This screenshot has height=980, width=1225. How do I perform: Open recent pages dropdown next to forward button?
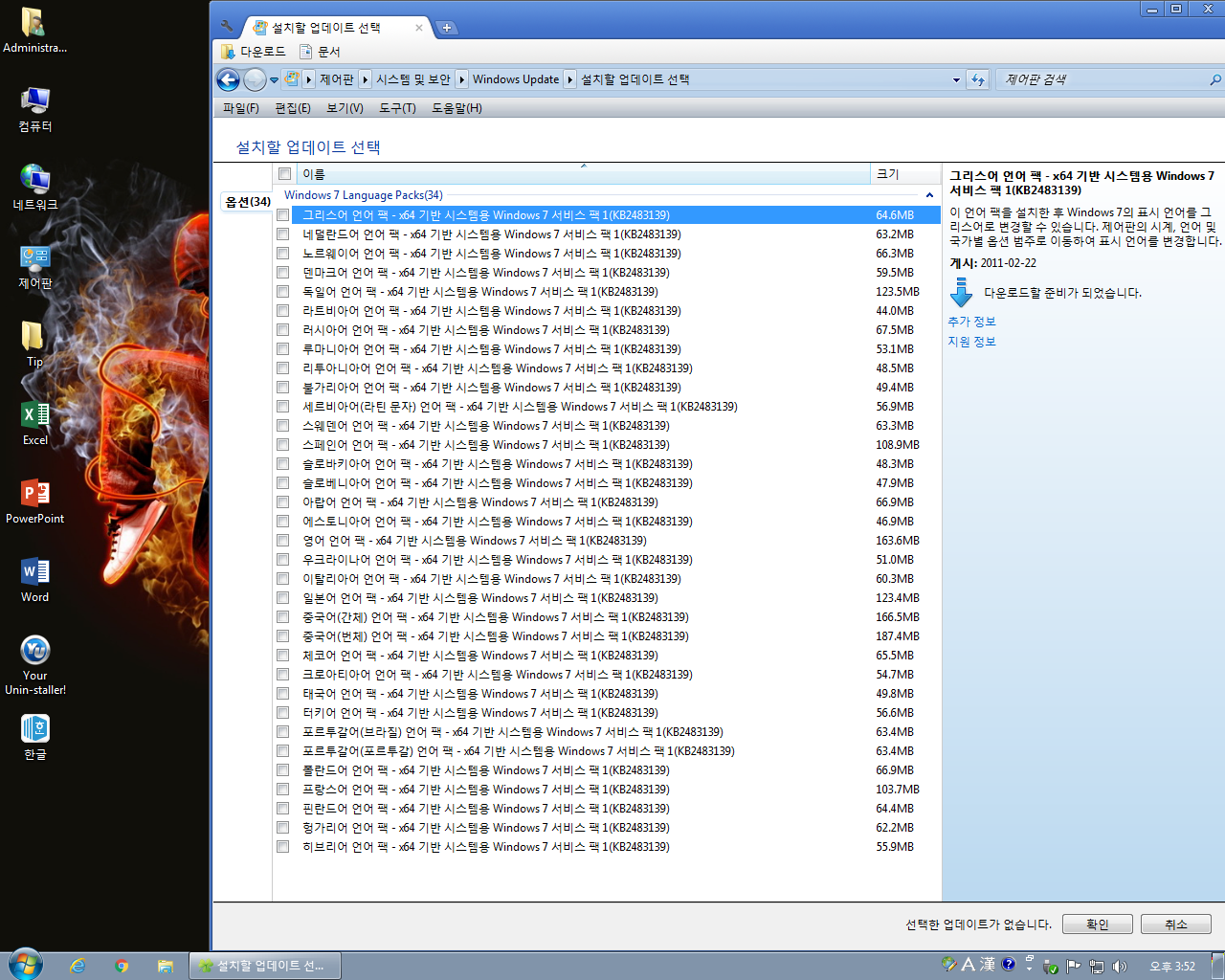[274, 80]
